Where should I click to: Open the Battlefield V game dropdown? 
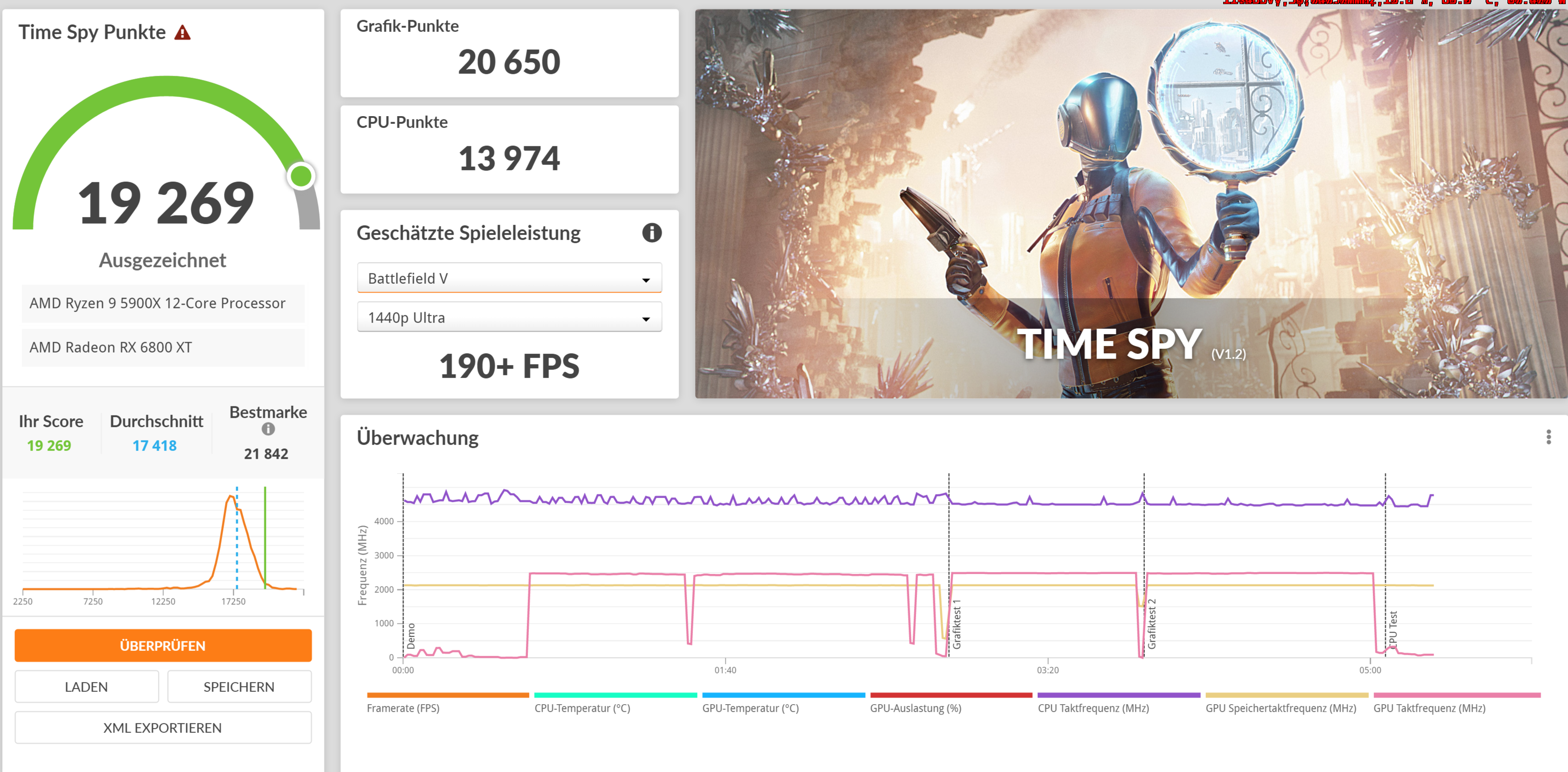tap(509, 279)
